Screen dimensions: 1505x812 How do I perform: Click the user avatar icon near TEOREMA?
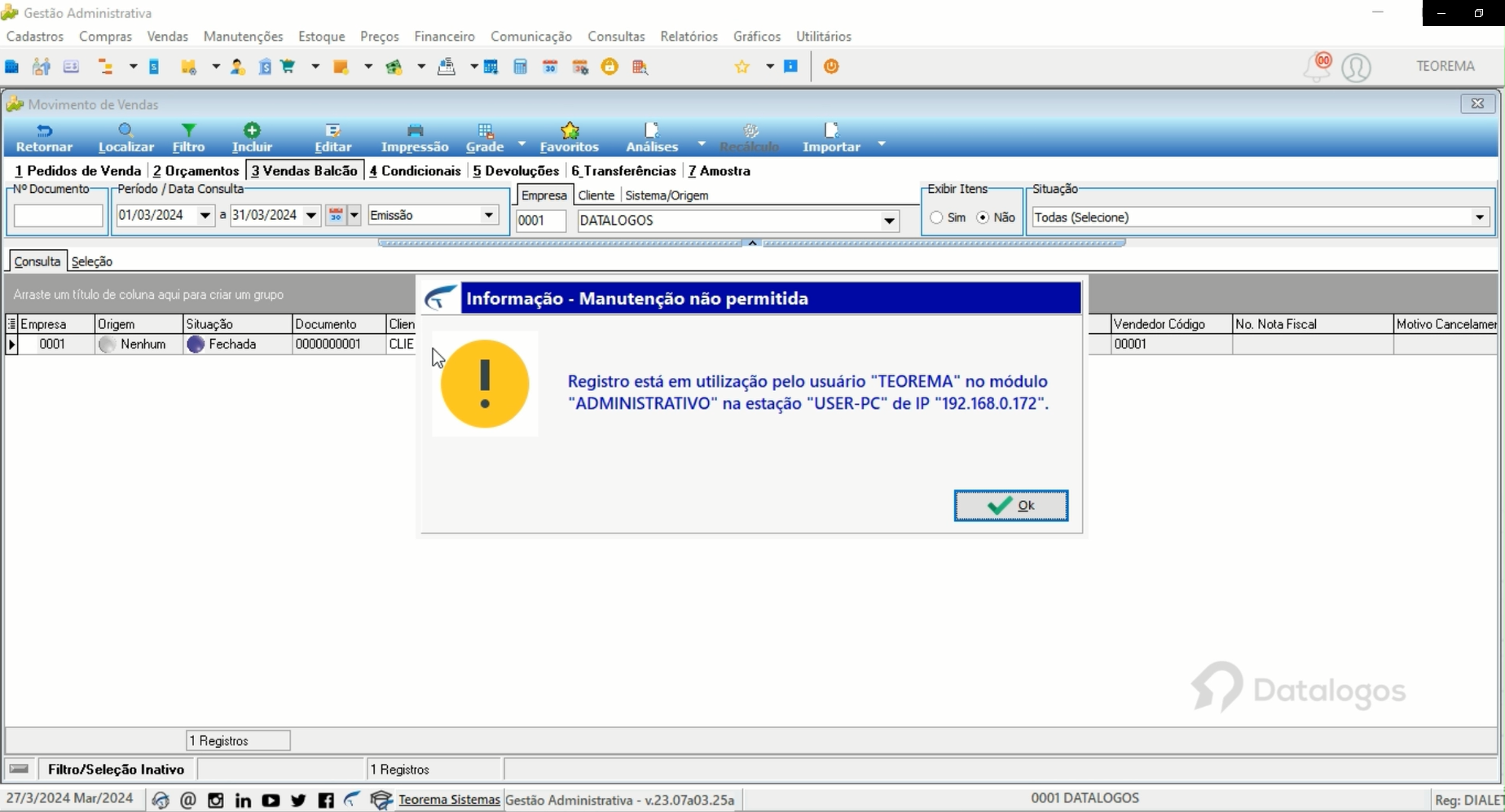click(1356, 68)
